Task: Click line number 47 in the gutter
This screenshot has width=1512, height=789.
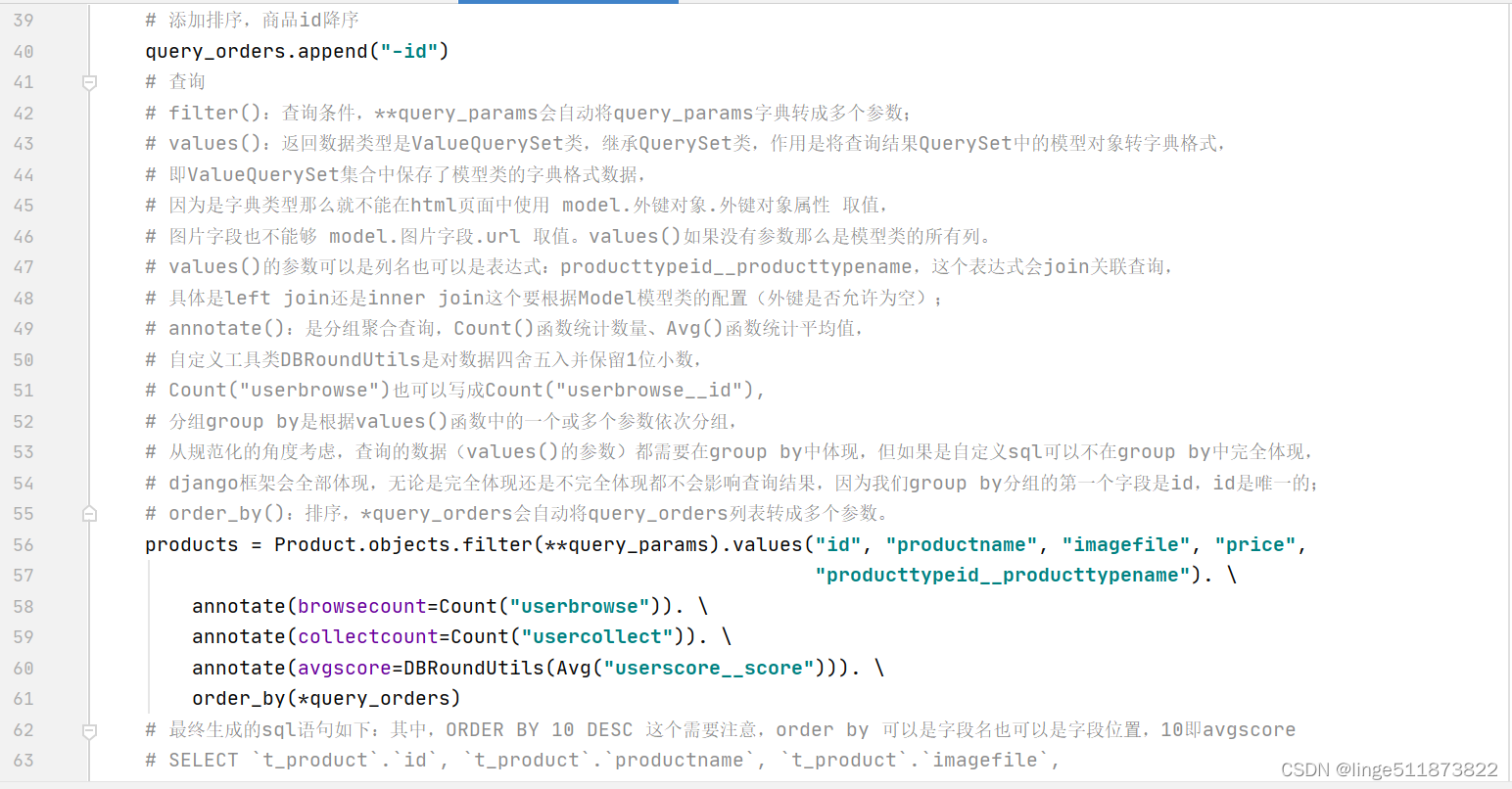Action: pyautogui.click(x=24, y=266)
